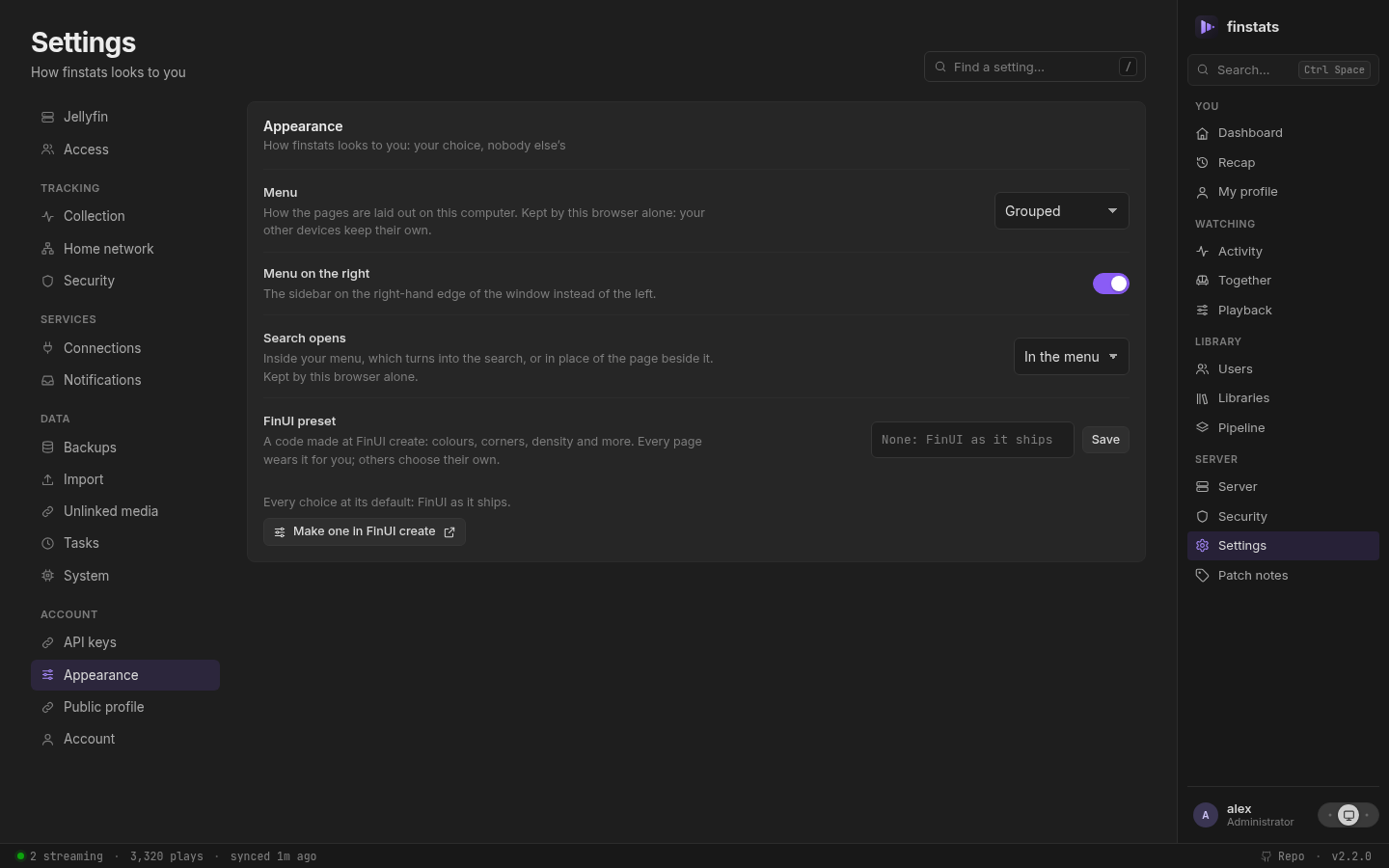Image resolution: width=1389 pixels, height=868 pixels.
Task: Open the Libraries books icon
Action: point(1202,398)
